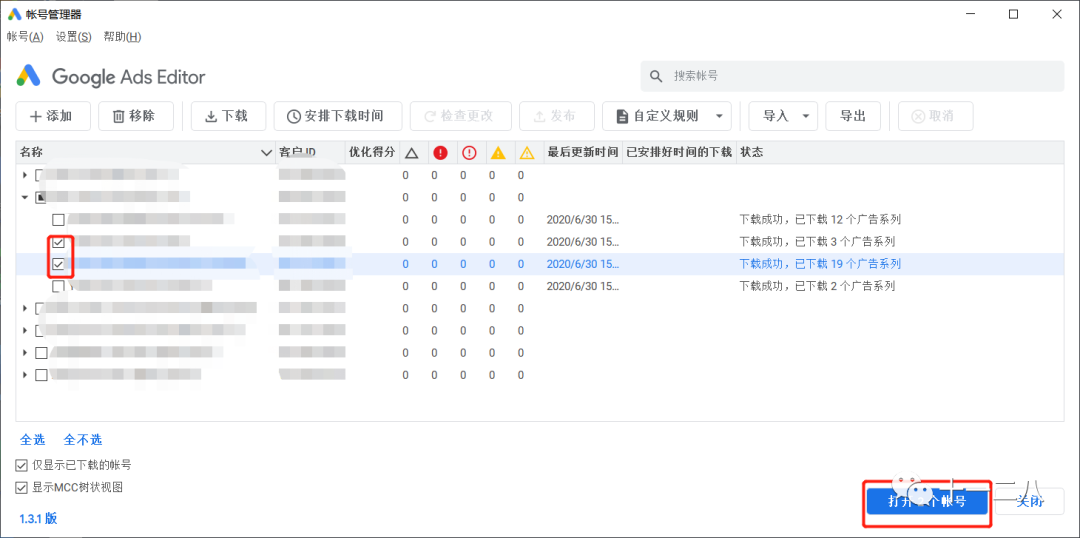The height and width of the screenshot is (538, 1080).
Task: Sort by the 优化得分 column header
Action: click(372, 153)
